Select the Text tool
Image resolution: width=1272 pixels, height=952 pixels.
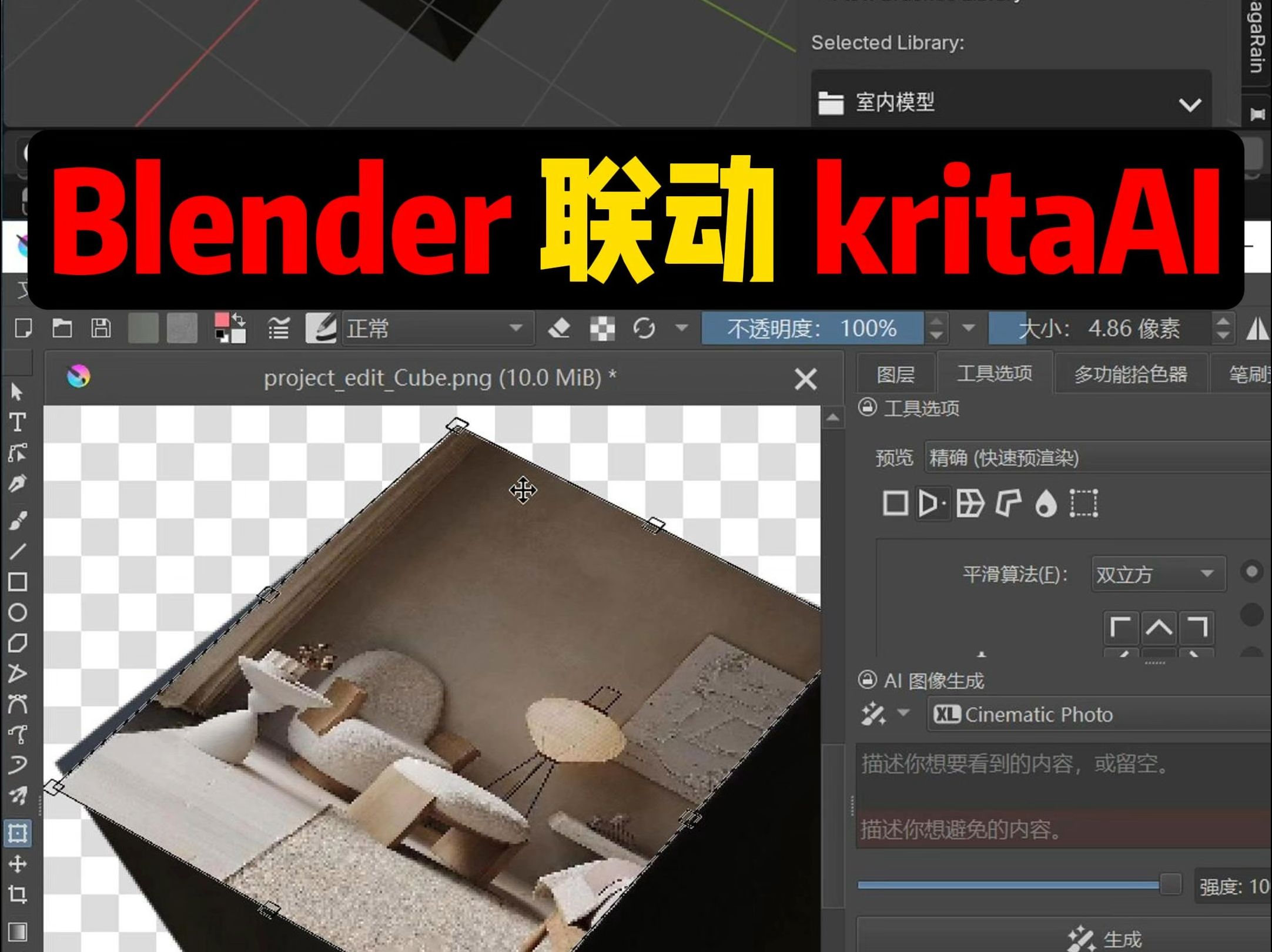[x=18, y=422]
